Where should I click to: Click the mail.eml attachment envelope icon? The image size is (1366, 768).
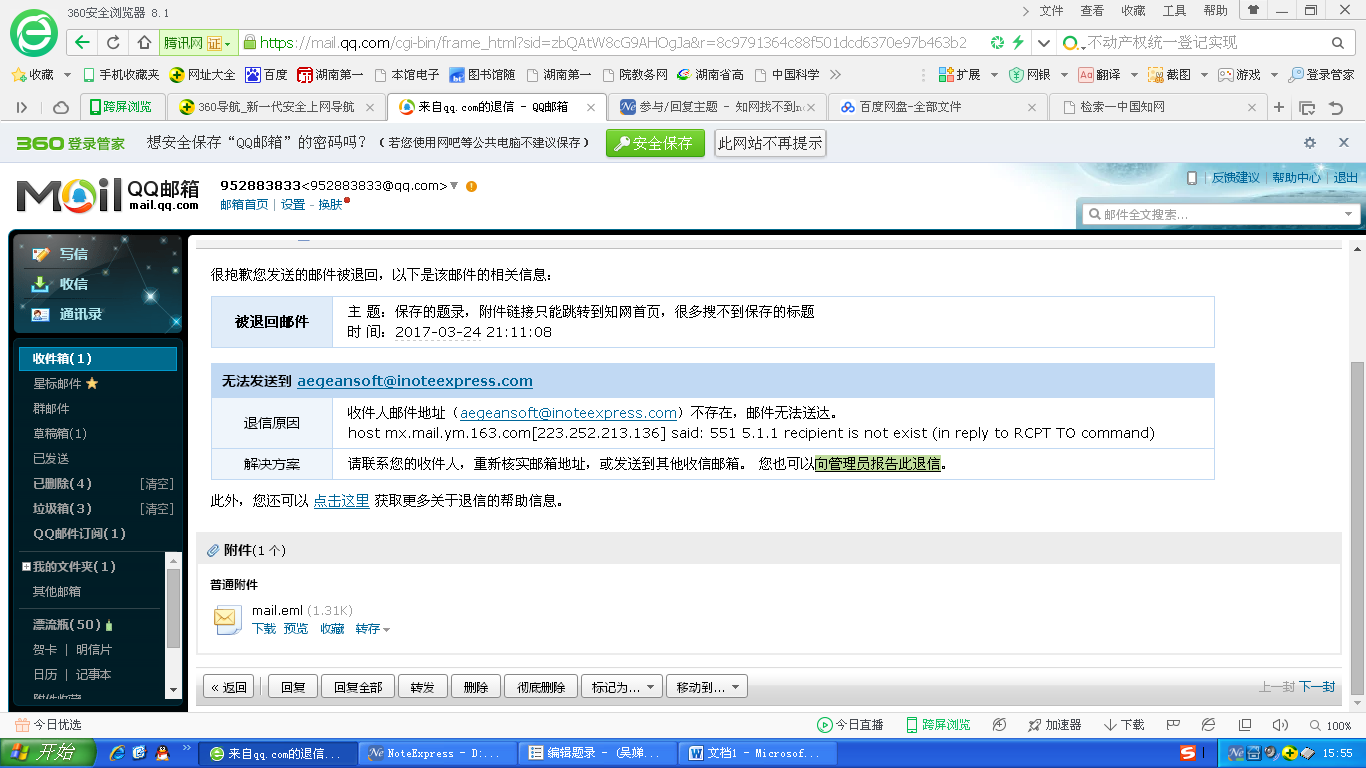pos(228,620)
